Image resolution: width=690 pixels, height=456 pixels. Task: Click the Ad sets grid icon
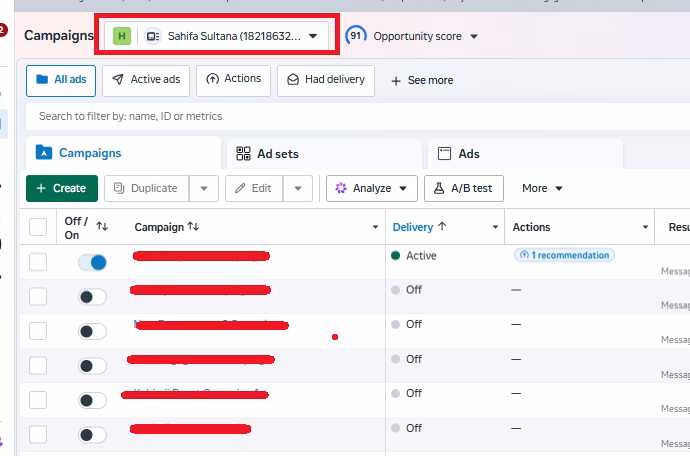(x=243, y=154)
